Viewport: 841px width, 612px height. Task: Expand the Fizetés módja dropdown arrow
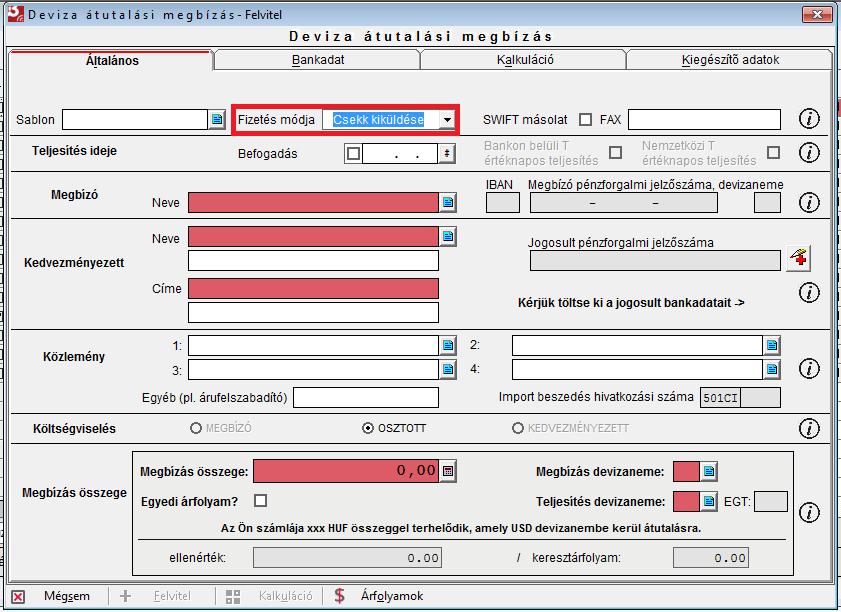coord(447,120)
